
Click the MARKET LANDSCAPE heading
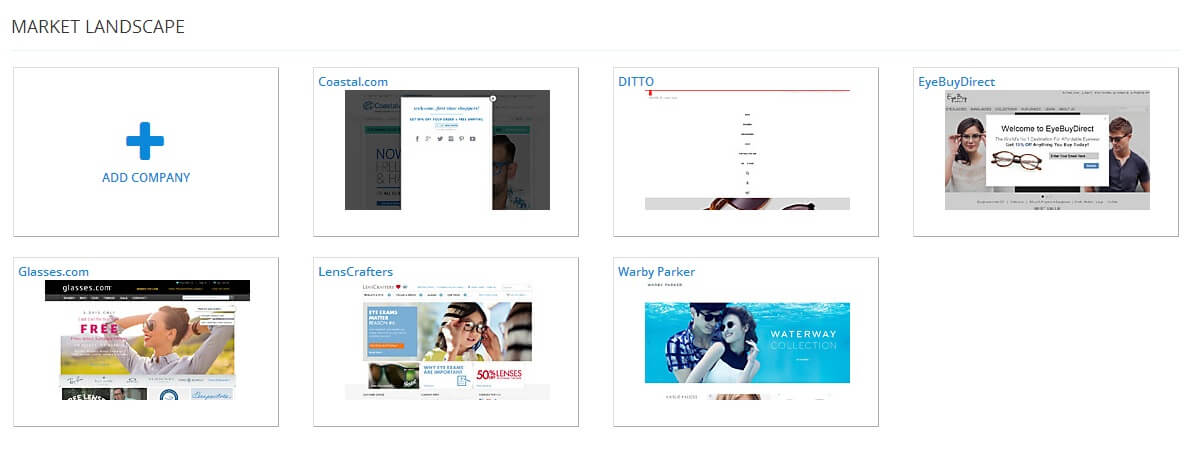pos(98,27)
